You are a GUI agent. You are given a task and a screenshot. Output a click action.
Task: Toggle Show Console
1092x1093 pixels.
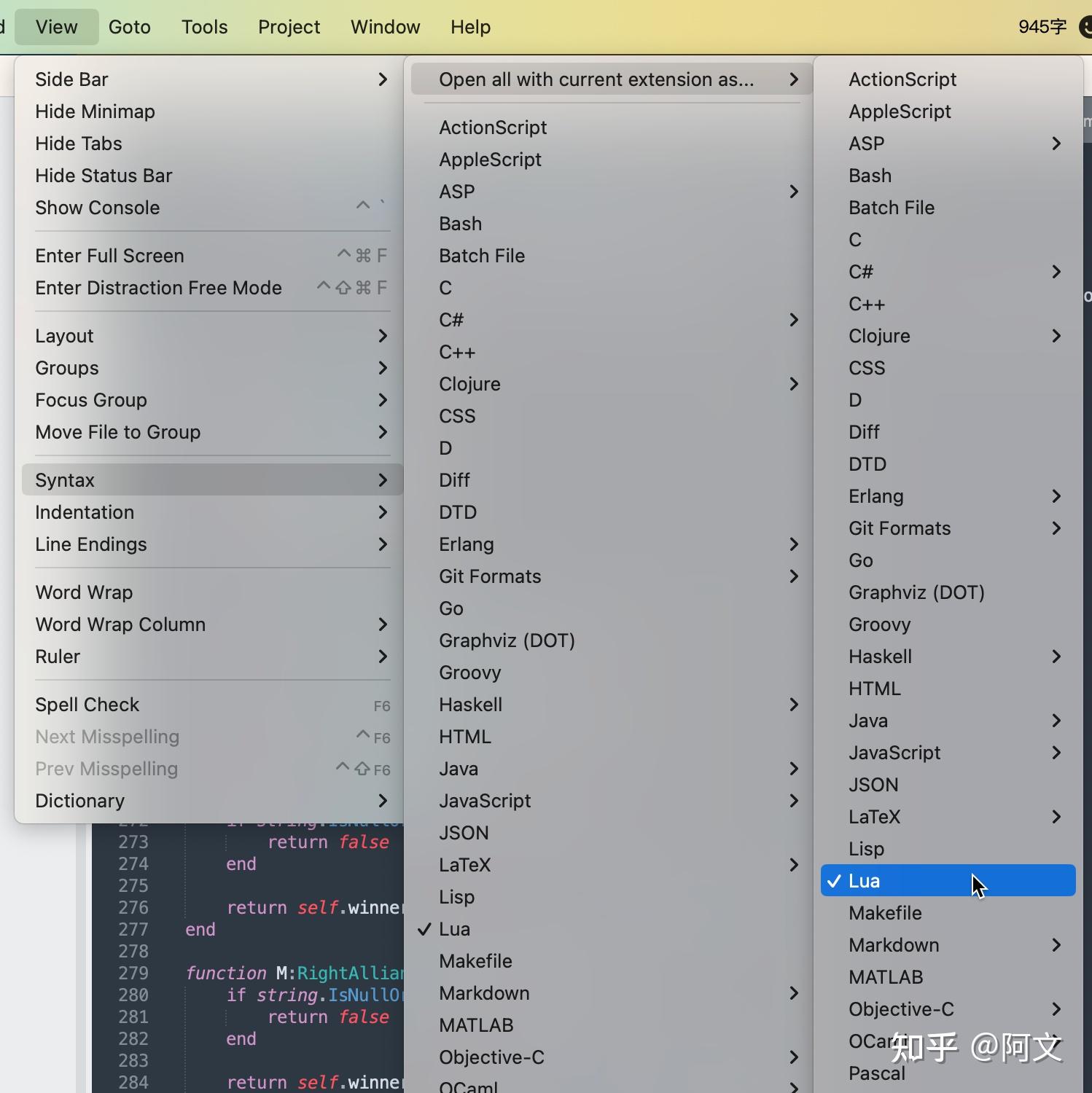pos(212,208)
